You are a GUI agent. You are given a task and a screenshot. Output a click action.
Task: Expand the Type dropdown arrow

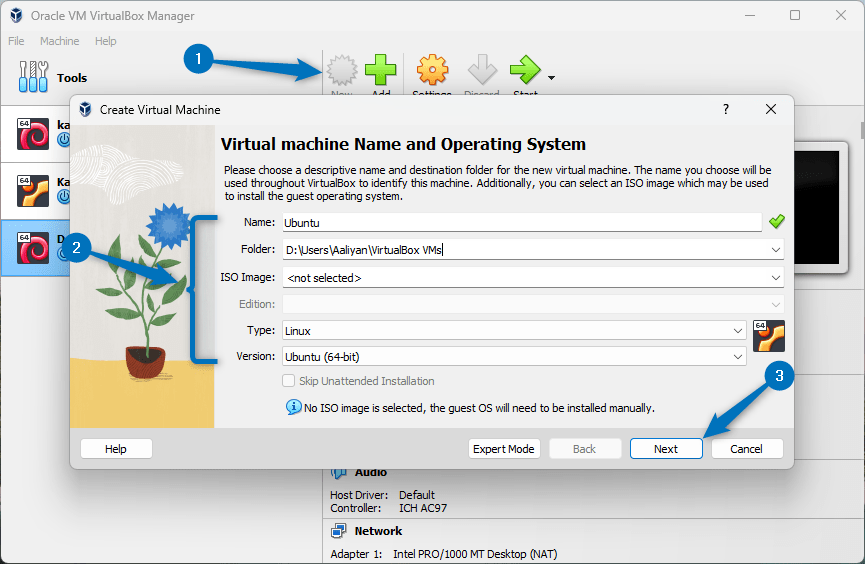[738, 331]
